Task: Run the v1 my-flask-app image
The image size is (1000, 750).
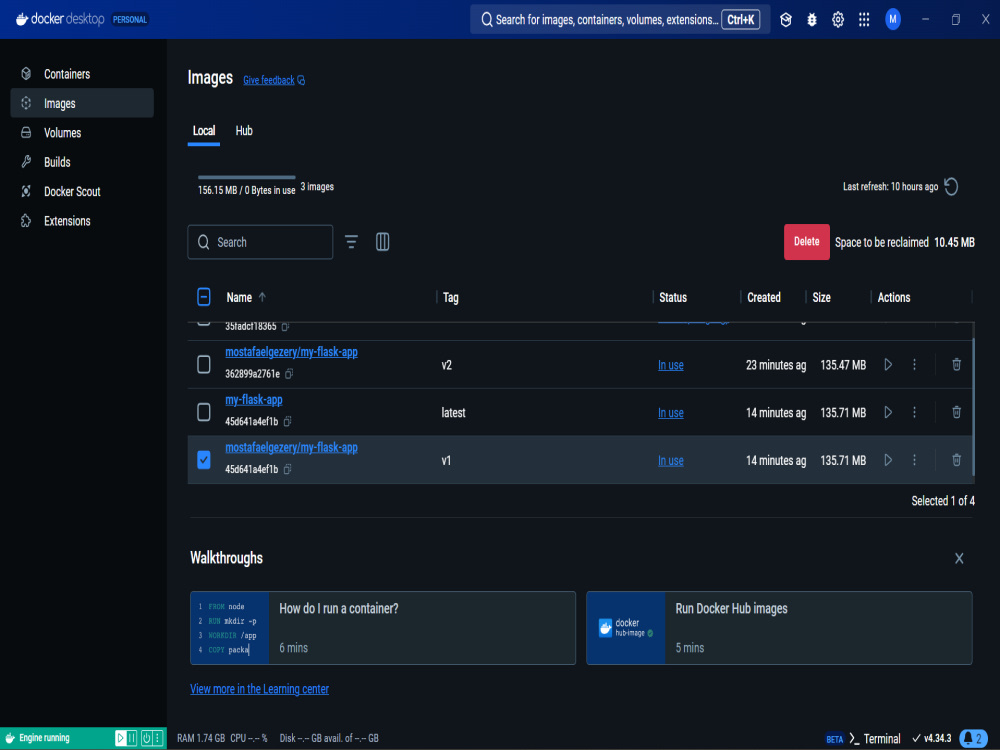Action: 888,460
